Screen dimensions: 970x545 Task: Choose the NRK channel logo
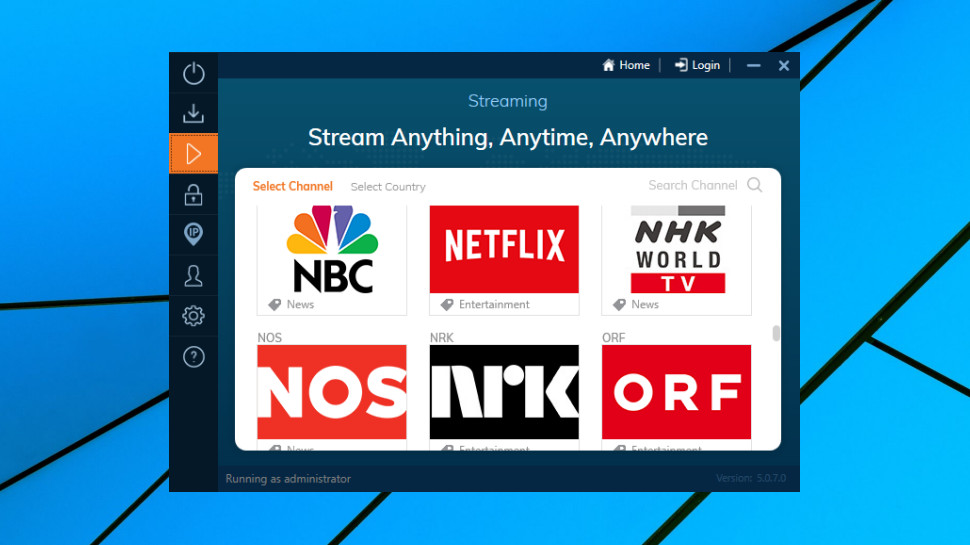[x=504, y=392]
